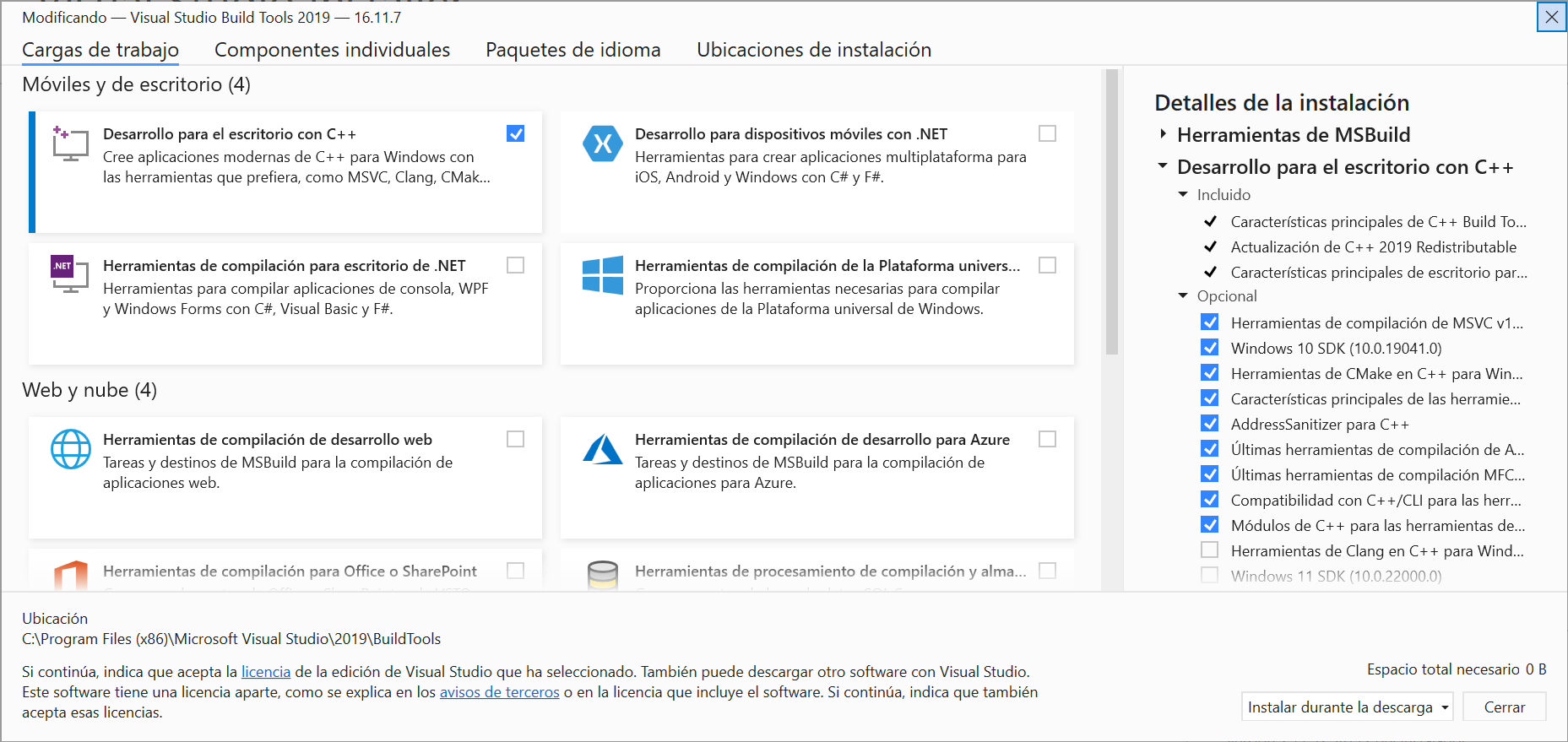Click the Detalles de la instalación heading
This screenshot has height=742, width=1568.
click(1282, 103)
